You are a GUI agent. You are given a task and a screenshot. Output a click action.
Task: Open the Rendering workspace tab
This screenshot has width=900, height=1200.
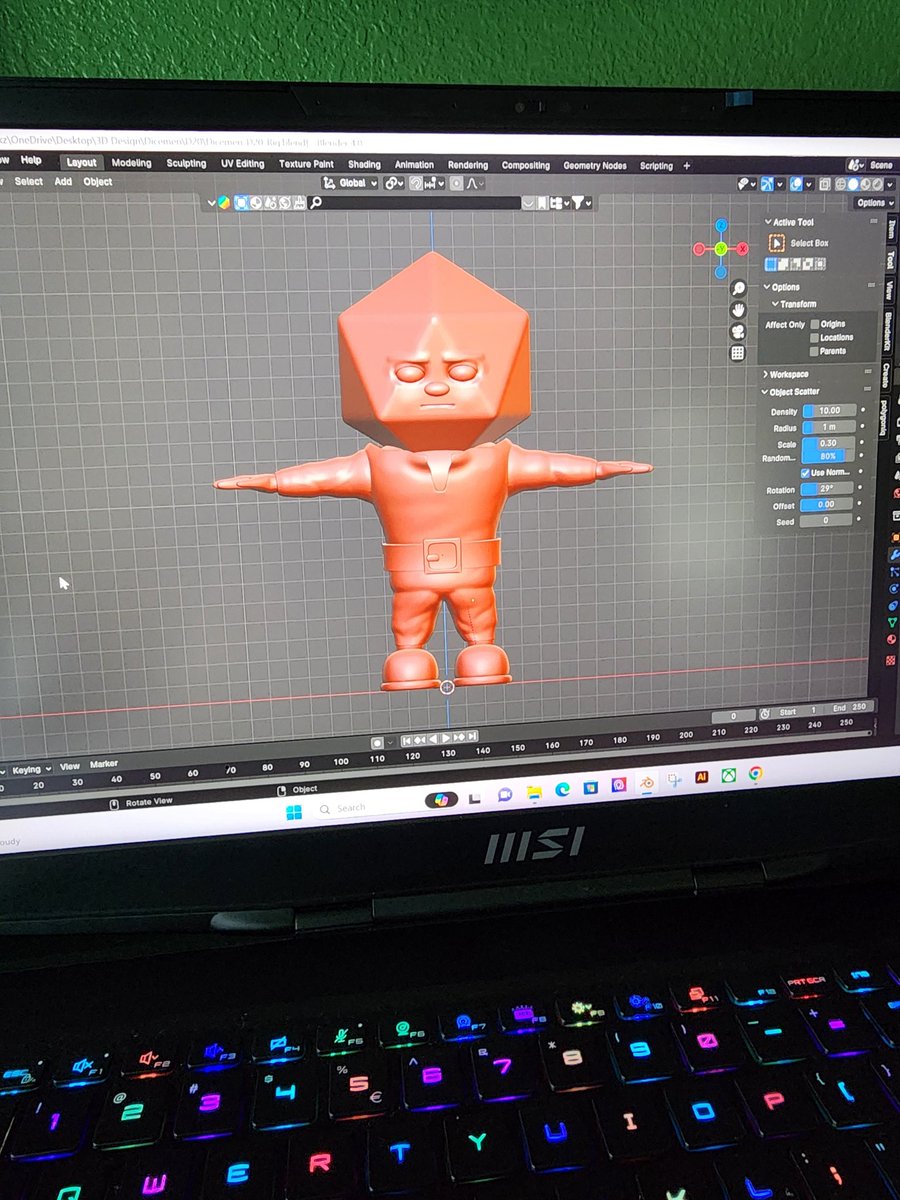[x=468, y=165]
